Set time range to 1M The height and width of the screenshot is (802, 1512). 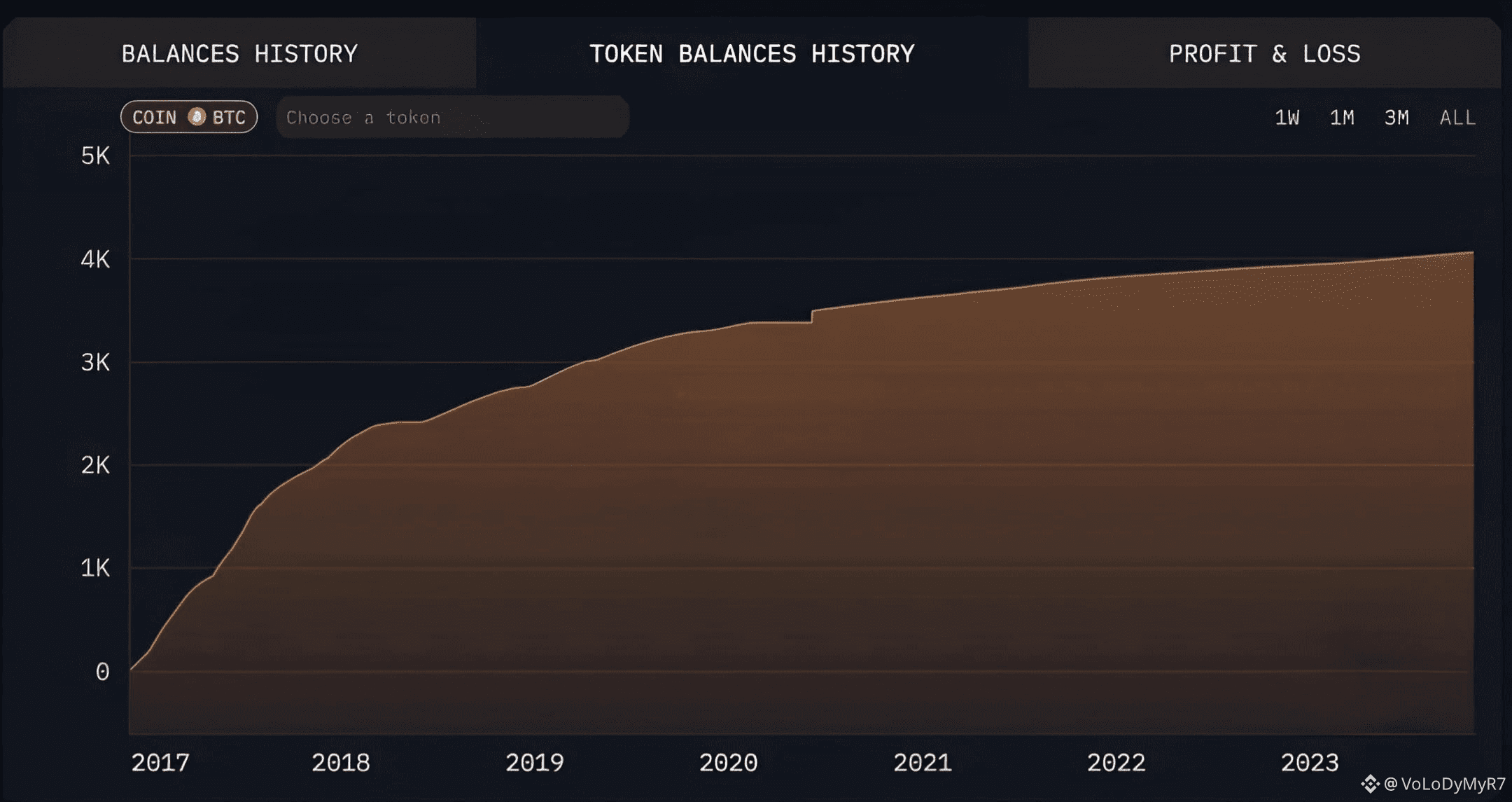(x=1341, y=117)
